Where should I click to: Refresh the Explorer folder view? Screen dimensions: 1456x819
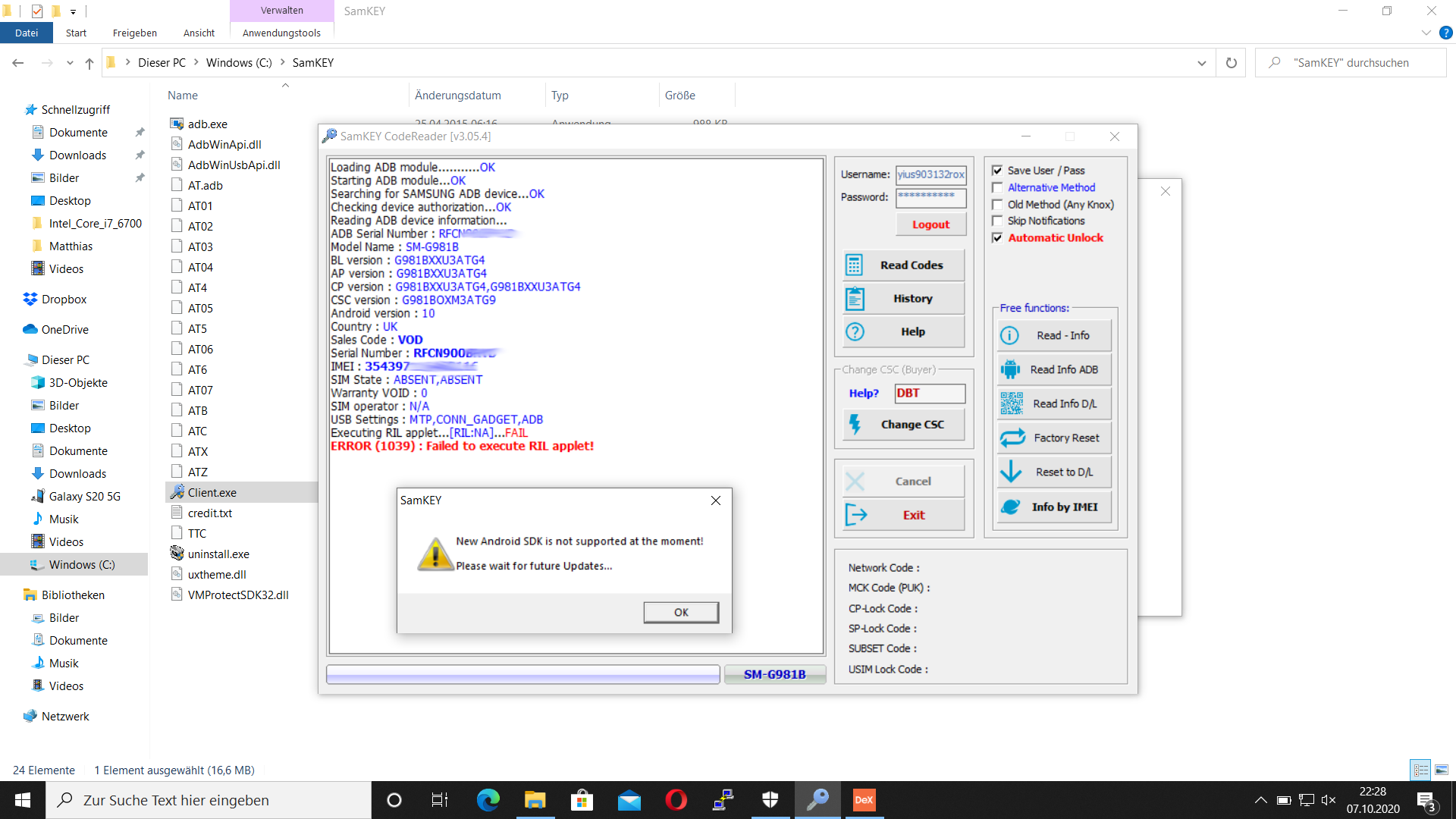pyautogui.click(x=1232, y=63)
